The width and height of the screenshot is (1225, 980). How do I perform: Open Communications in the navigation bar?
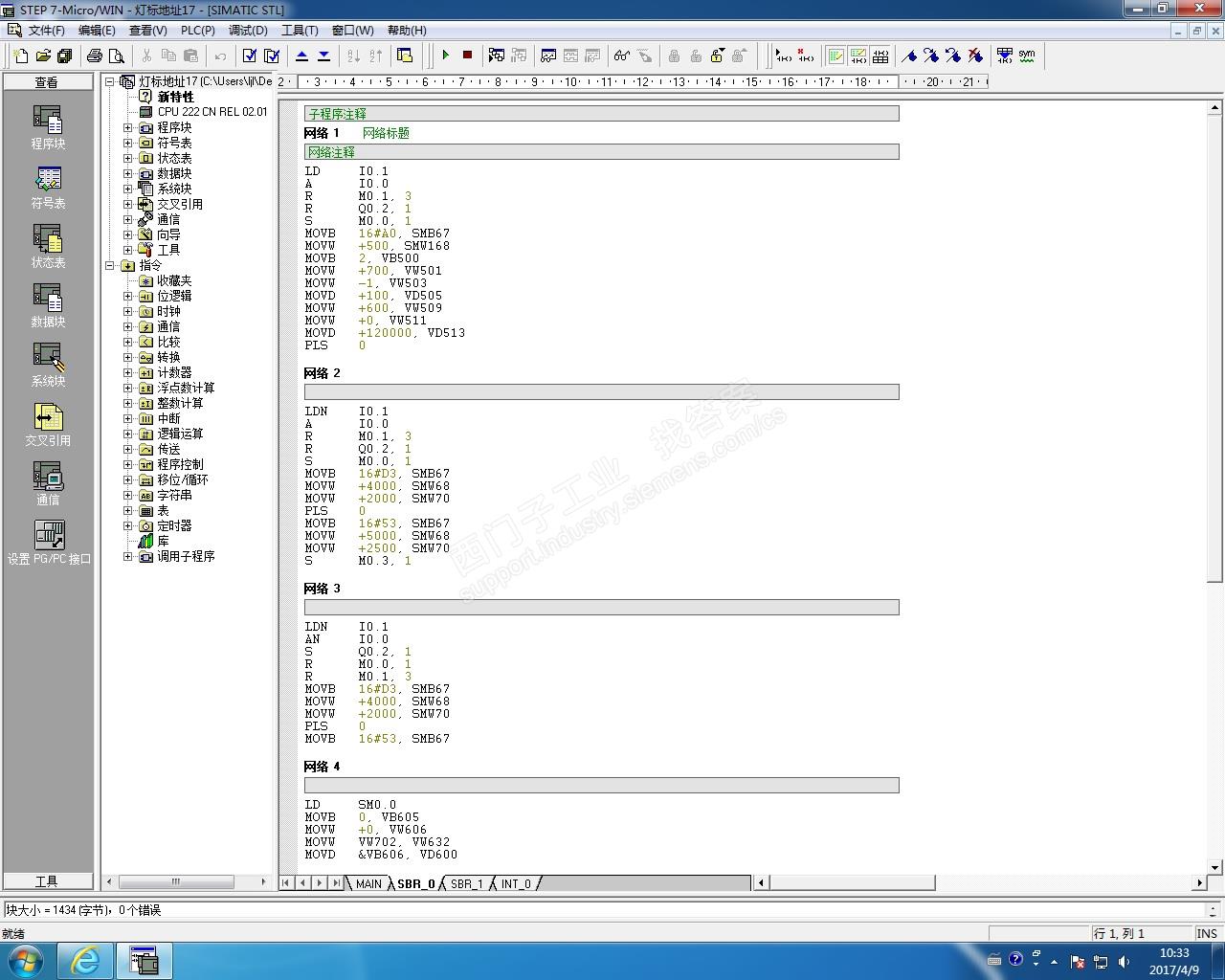click(x=48, y=484)
